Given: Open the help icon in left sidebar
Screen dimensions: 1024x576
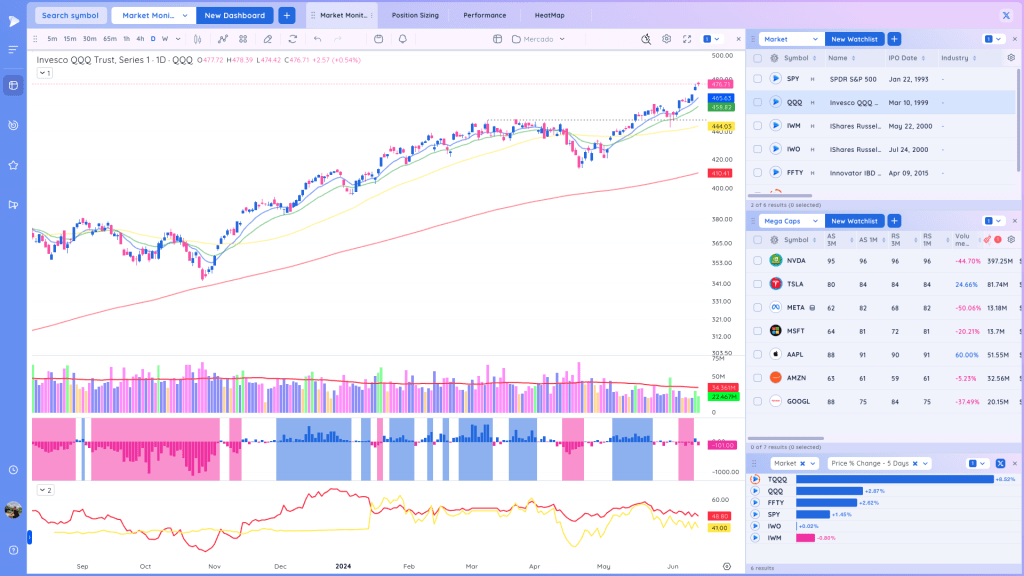Looking at the screenshot, I should coord(13,551).
